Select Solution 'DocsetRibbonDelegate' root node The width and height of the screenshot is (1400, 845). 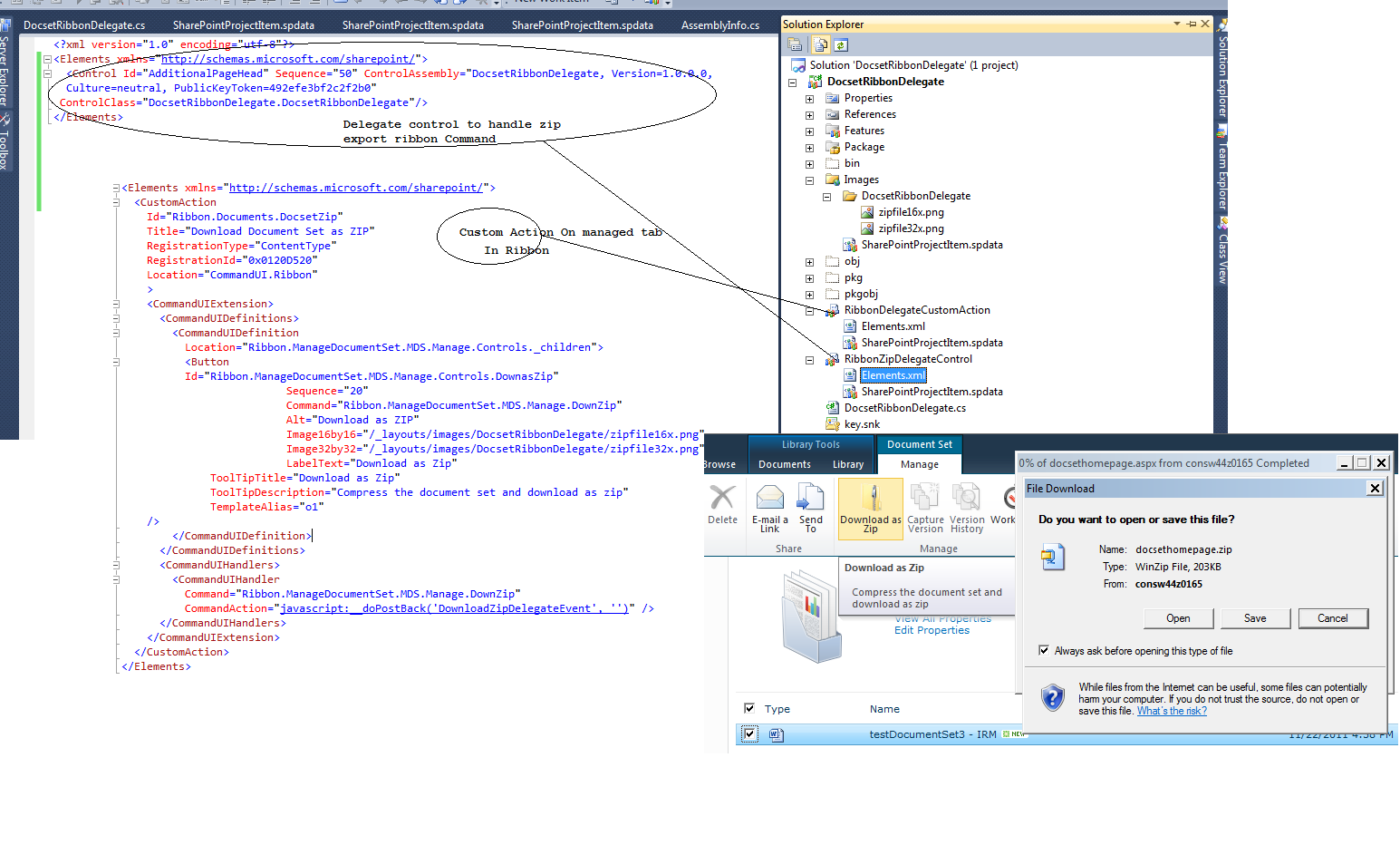tap(913, 65)
